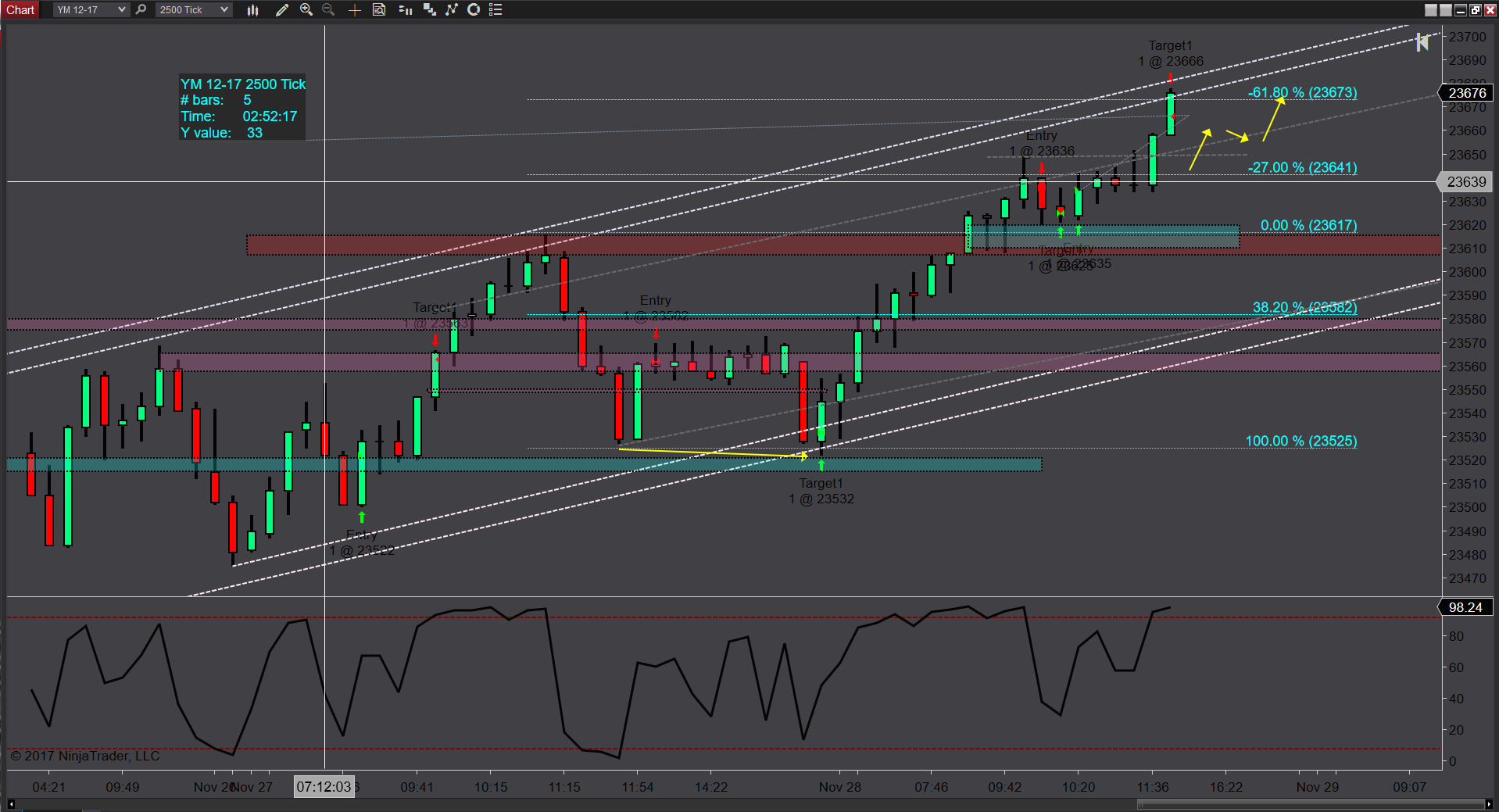
Task: Open the 2500 Tick interval dropdown
Action: [193, 9]
